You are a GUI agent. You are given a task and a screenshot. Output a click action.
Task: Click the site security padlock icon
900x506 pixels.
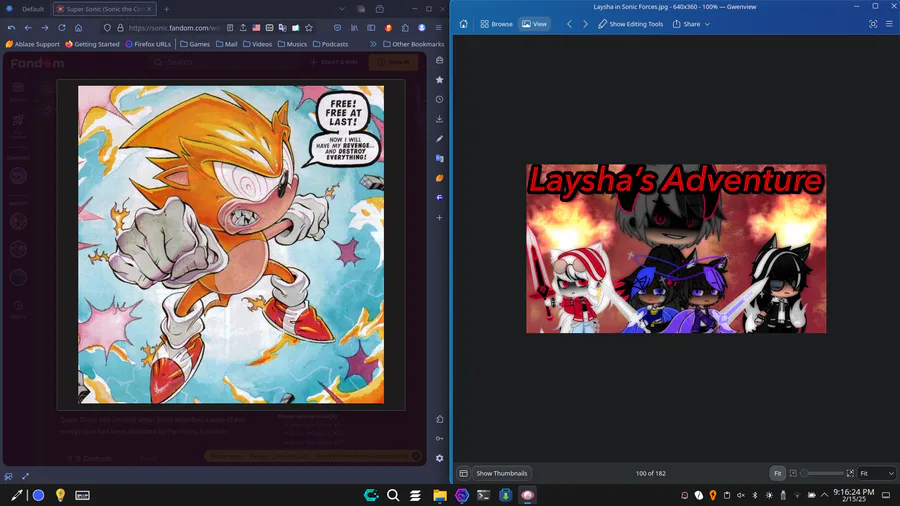[x=120, y=28]
